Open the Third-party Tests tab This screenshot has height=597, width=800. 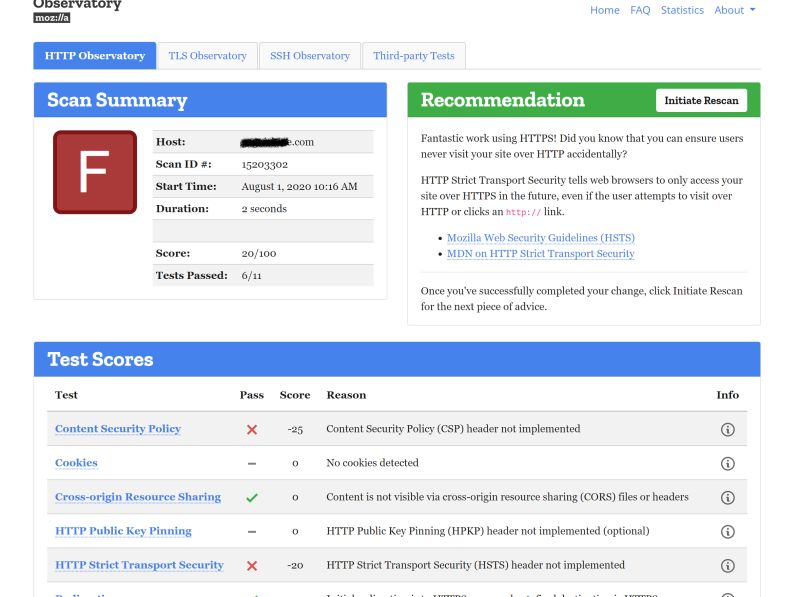point(414,55)
